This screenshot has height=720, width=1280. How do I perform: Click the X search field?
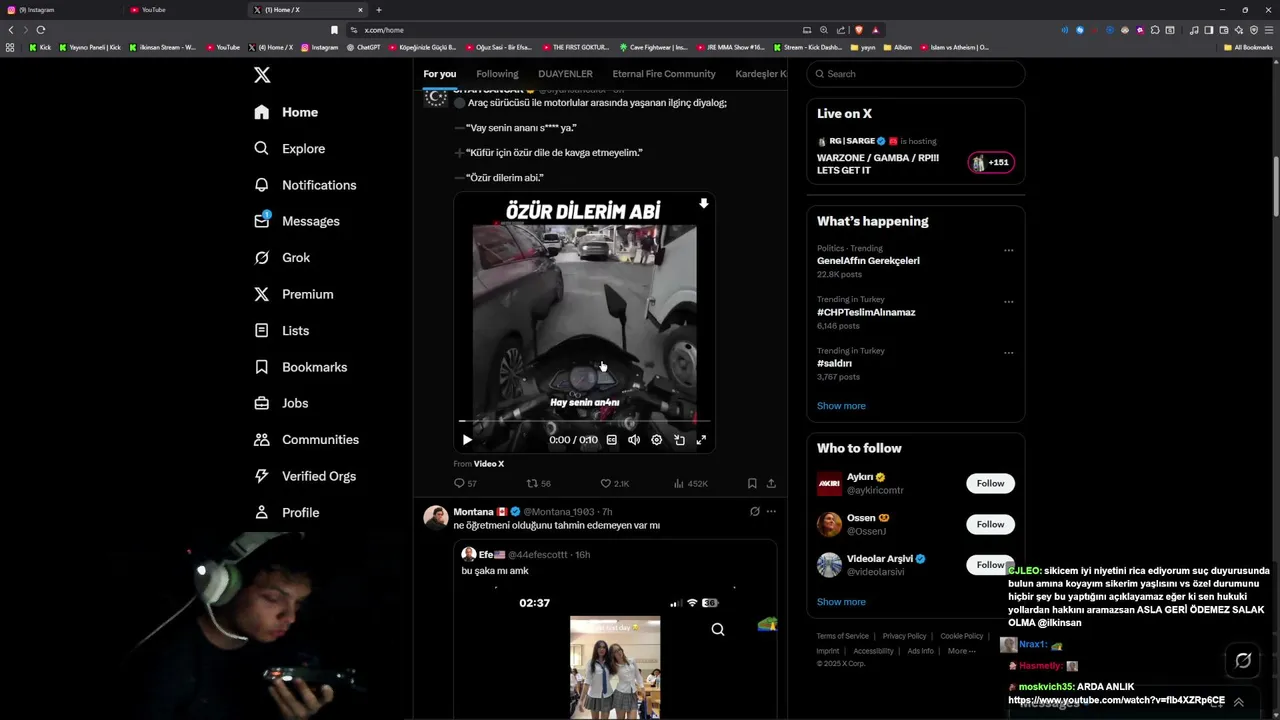click(x=916, y=74)
